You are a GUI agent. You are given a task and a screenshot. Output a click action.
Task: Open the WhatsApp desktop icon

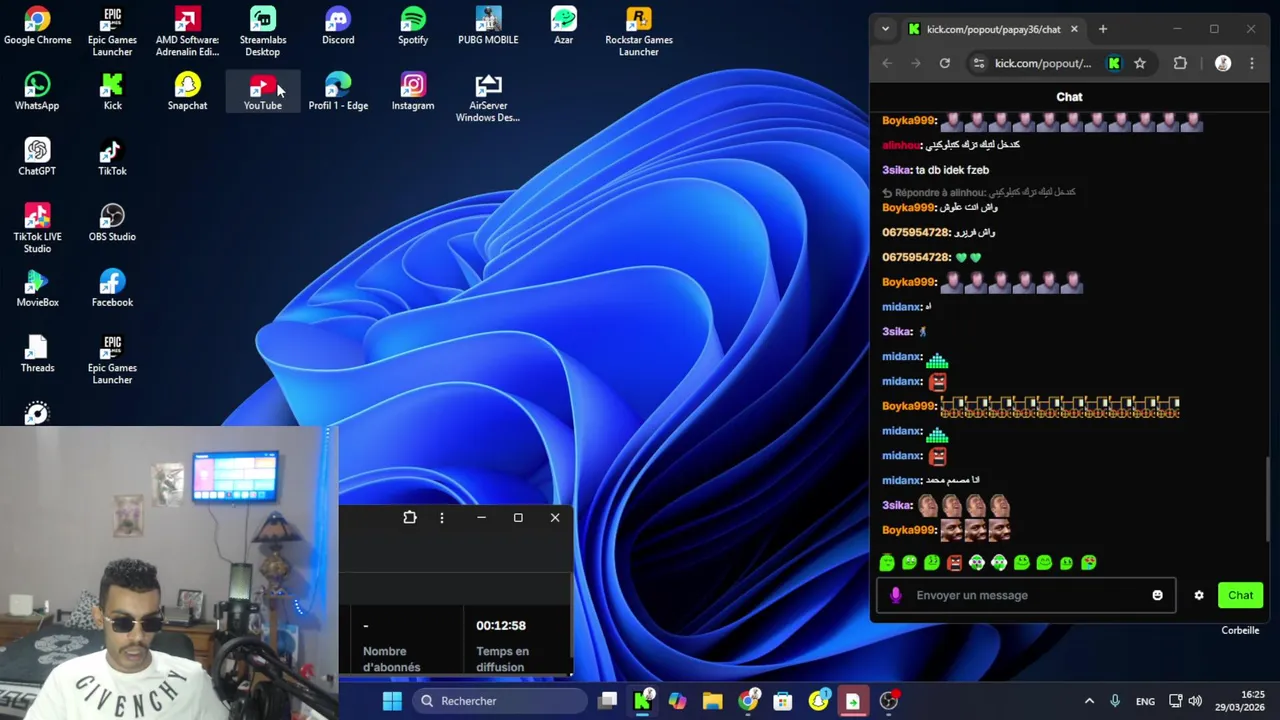pos(37,92)
